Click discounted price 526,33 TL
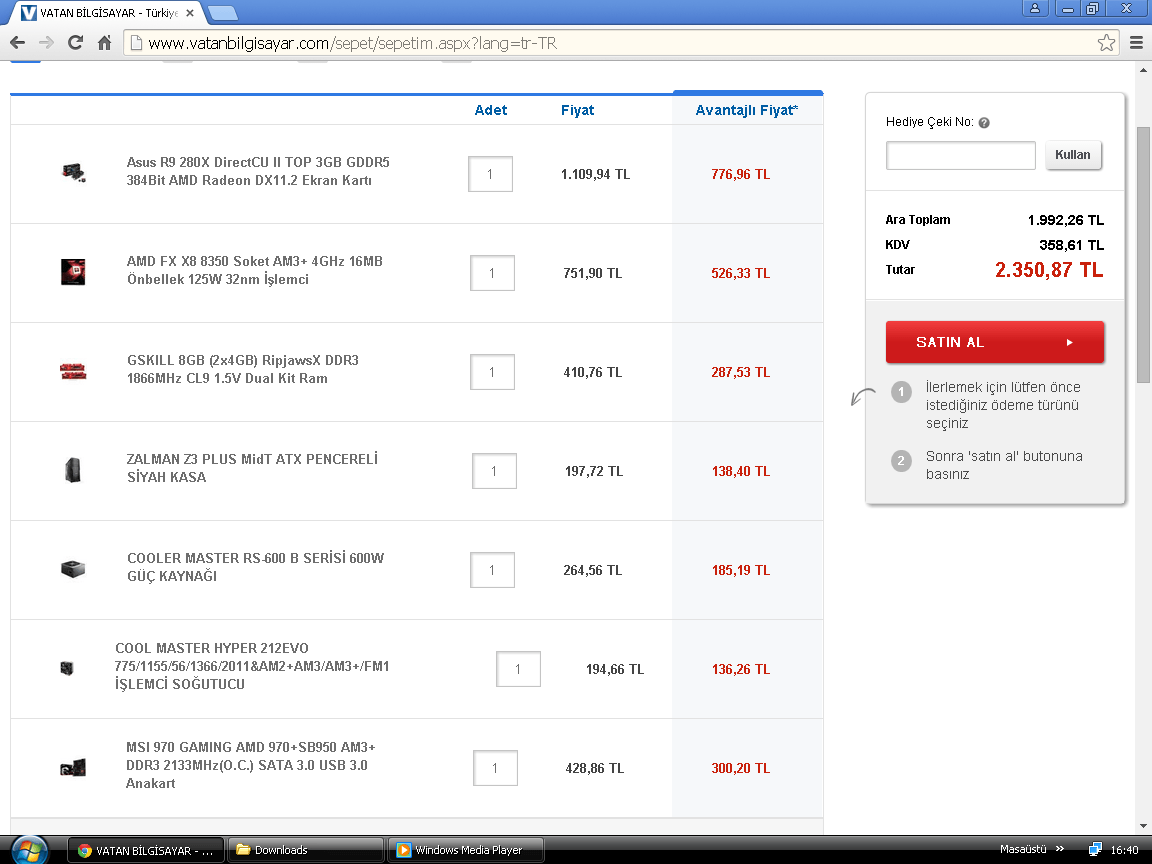This screenshot has width=1152, height=864. click(x=741, y=273)
